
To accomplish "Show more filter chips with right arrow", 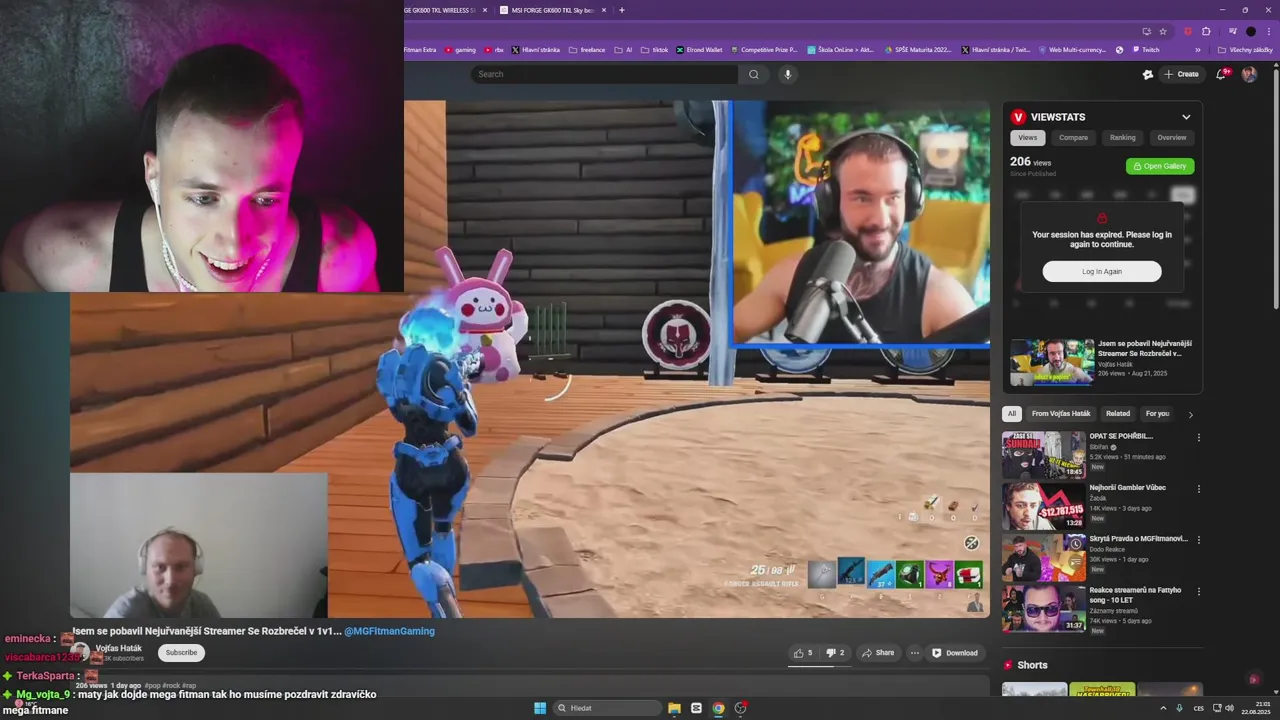I will (1190, 414).
